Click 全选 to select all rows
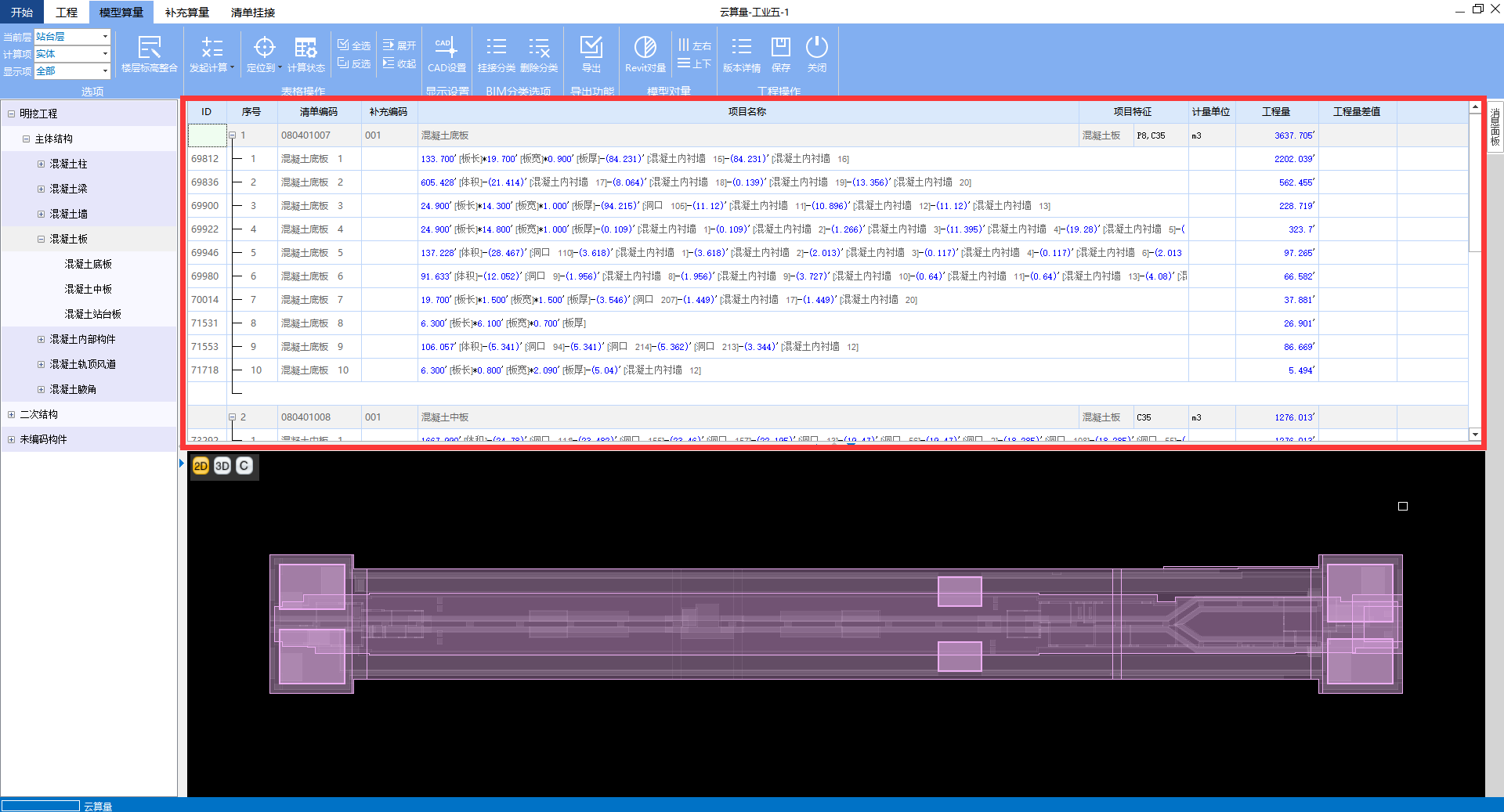 pos(354,45)
